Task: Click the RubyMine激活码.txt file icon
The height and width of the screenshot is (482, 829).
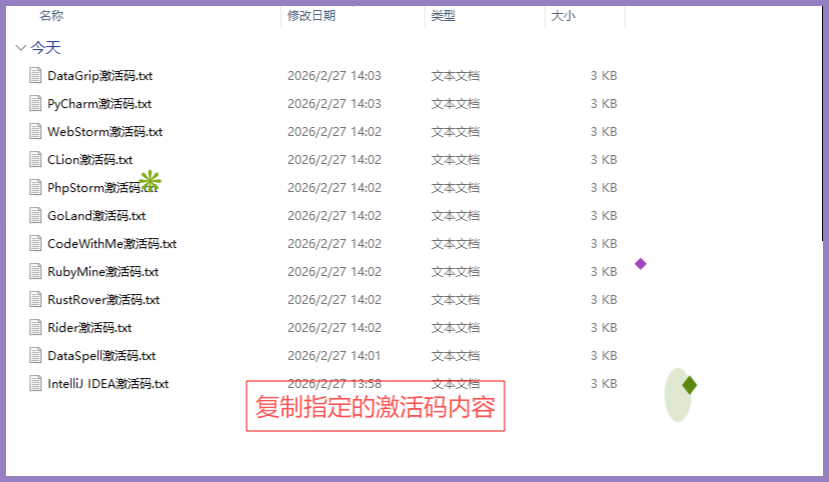Action: click(35, 272)
